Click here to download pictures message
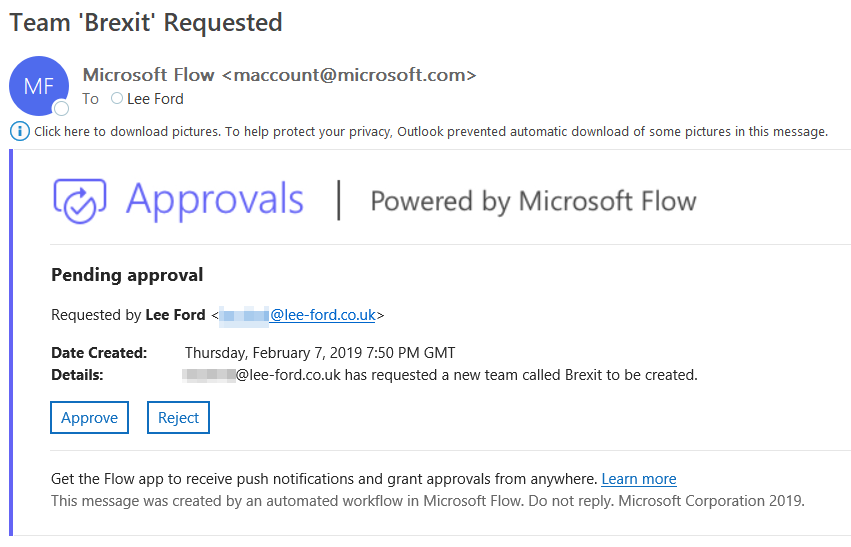Image resolution: width=851 pixels, height=547 pixels. click(431, 131)
